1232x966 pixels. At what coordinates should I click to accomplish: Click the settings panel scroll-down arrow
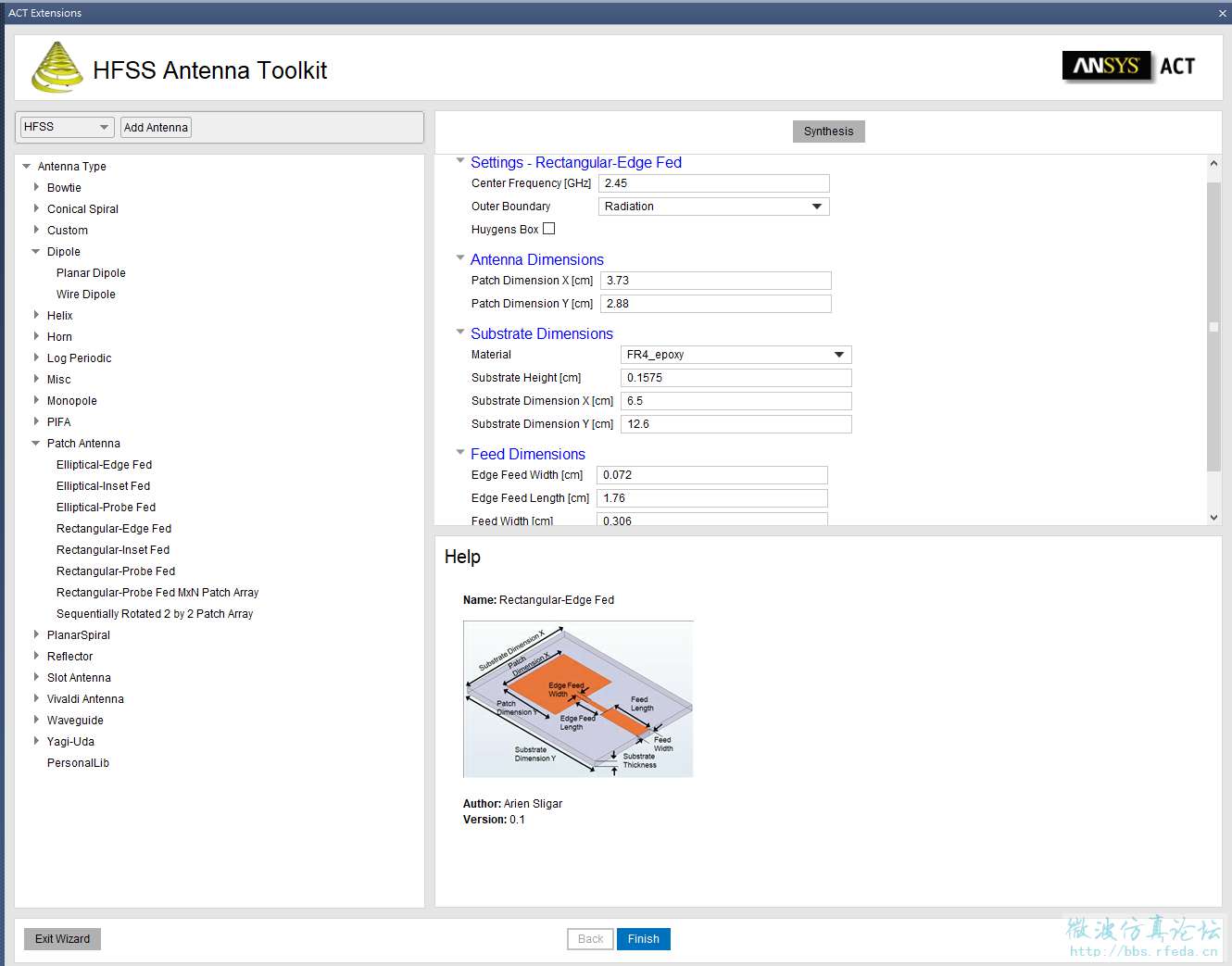1213,518
